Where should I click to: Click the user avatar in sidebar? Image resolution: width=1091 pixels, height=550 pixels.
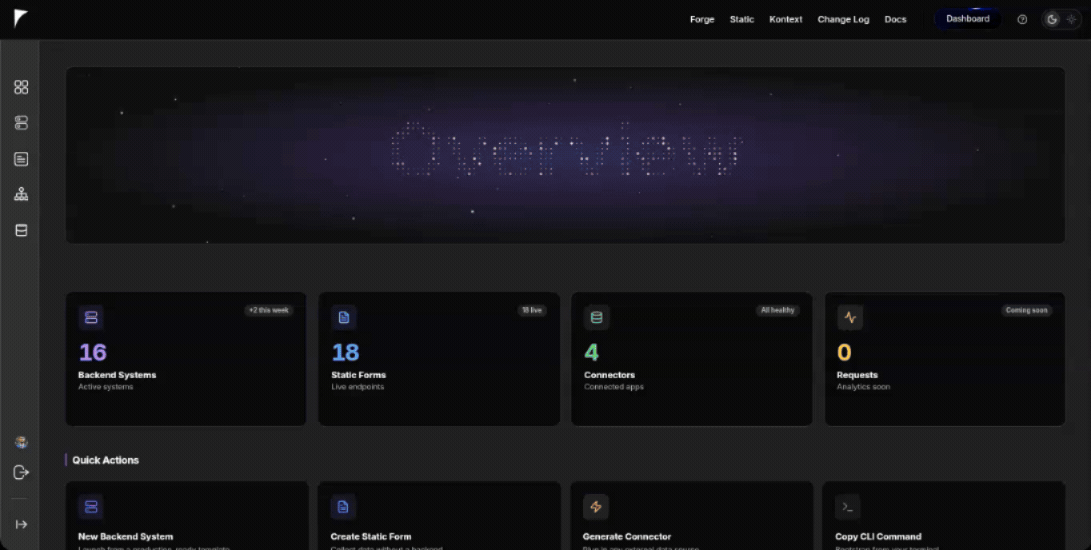click(21, 443)
